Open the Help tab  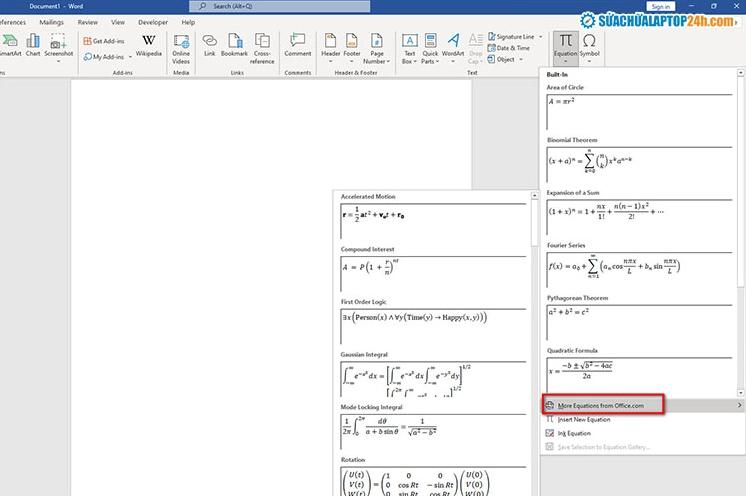[188, 22]
